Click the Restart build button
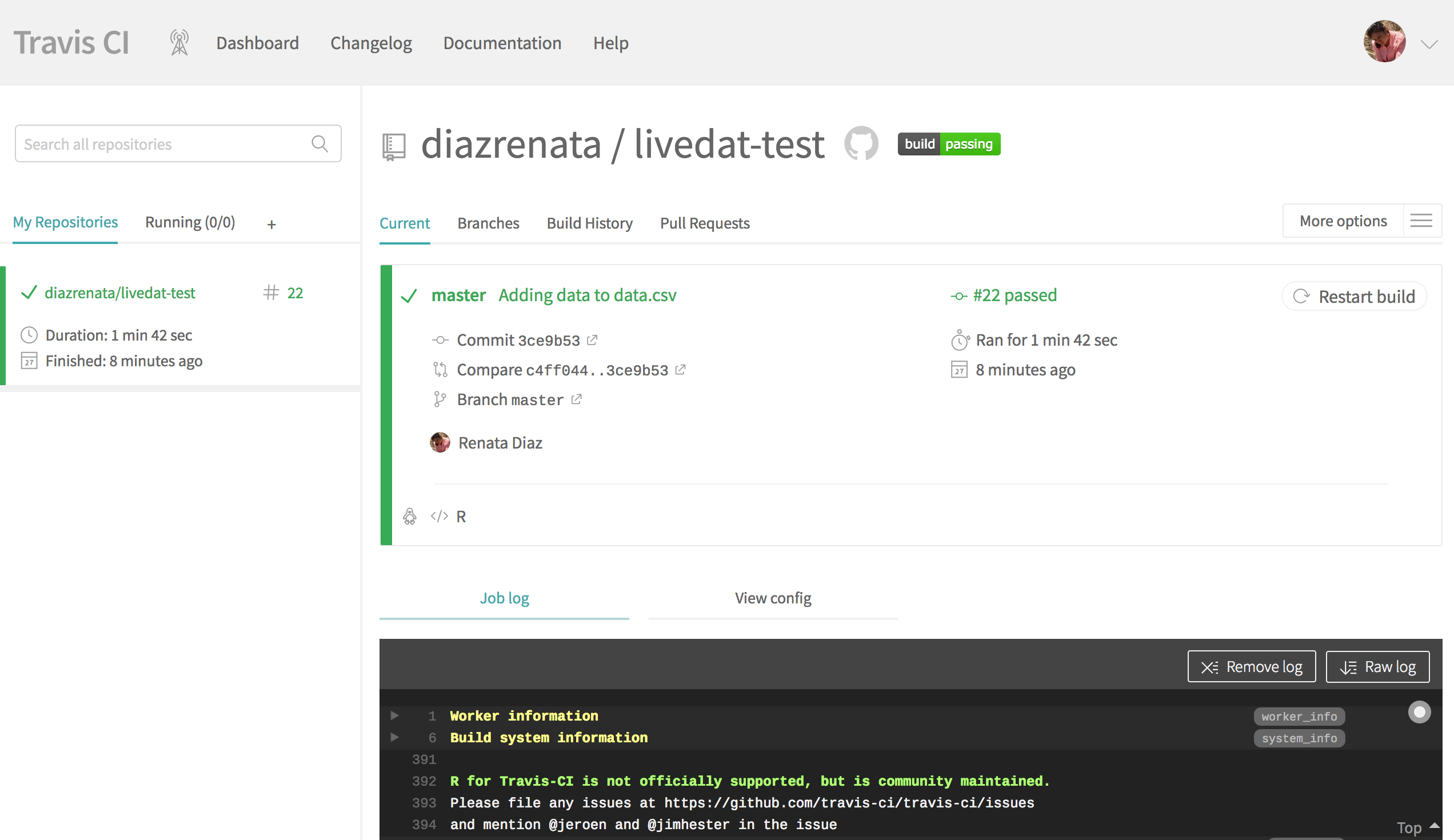Viewport: 1454px width, 840px height. [x=1355, y=297]
